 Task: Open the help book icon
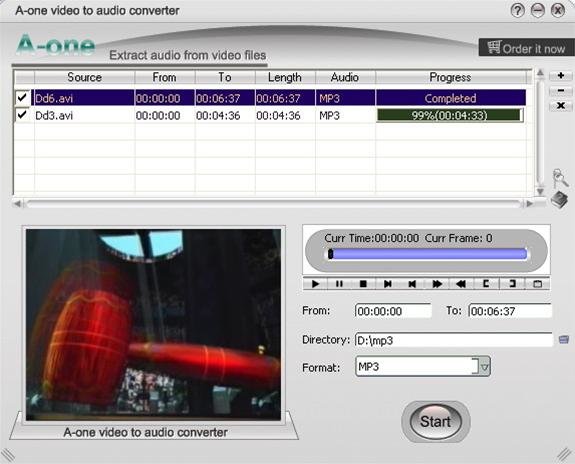tap(560, 200)
